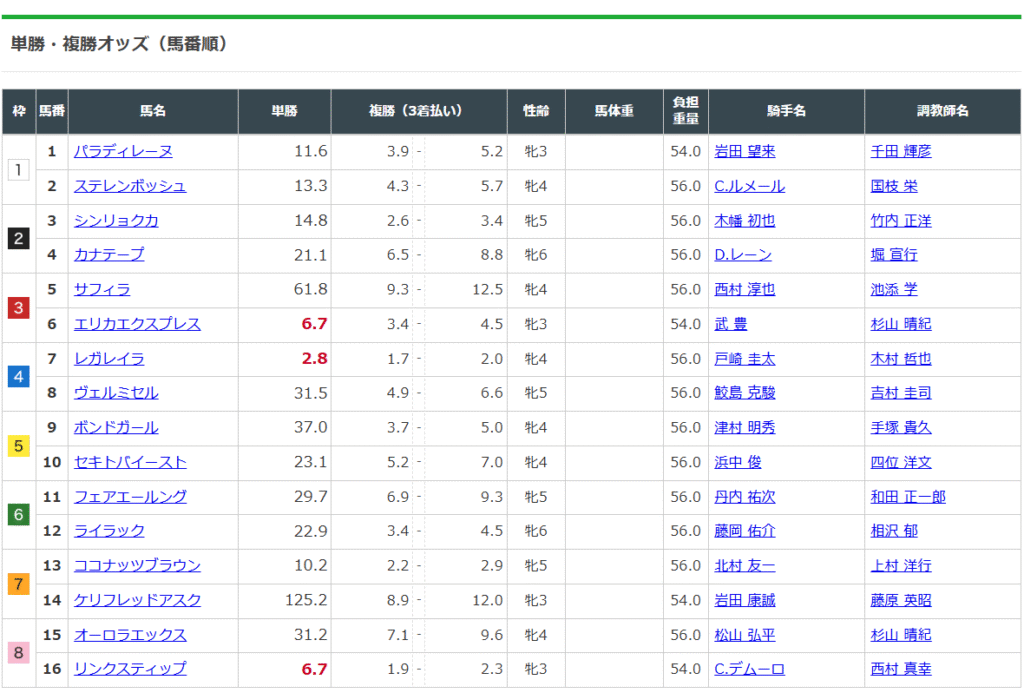Open horse ステレンボッシュ page
The image size is (1024, 693).
click(130, 186)
